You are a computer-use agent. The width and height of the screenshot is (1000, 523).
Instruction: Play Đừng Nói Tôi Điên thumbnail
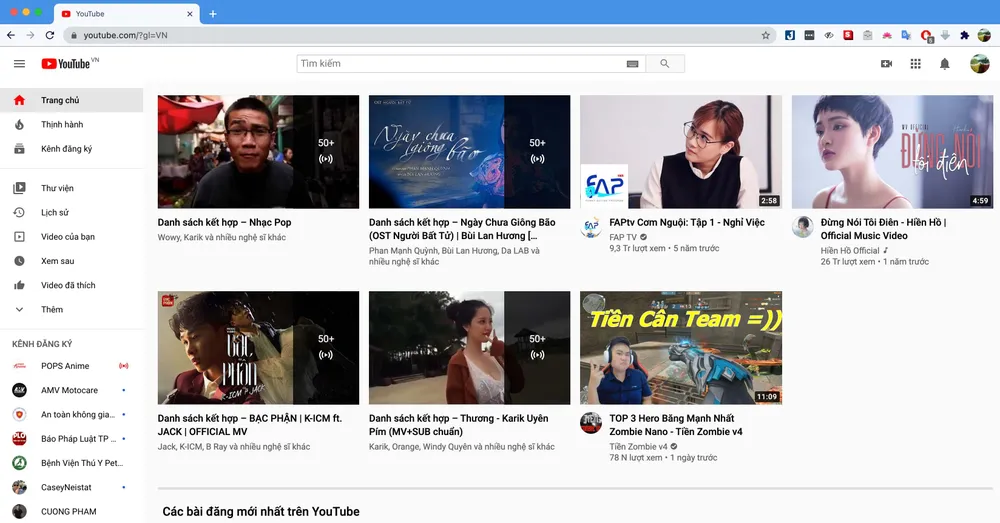point(892,152)
